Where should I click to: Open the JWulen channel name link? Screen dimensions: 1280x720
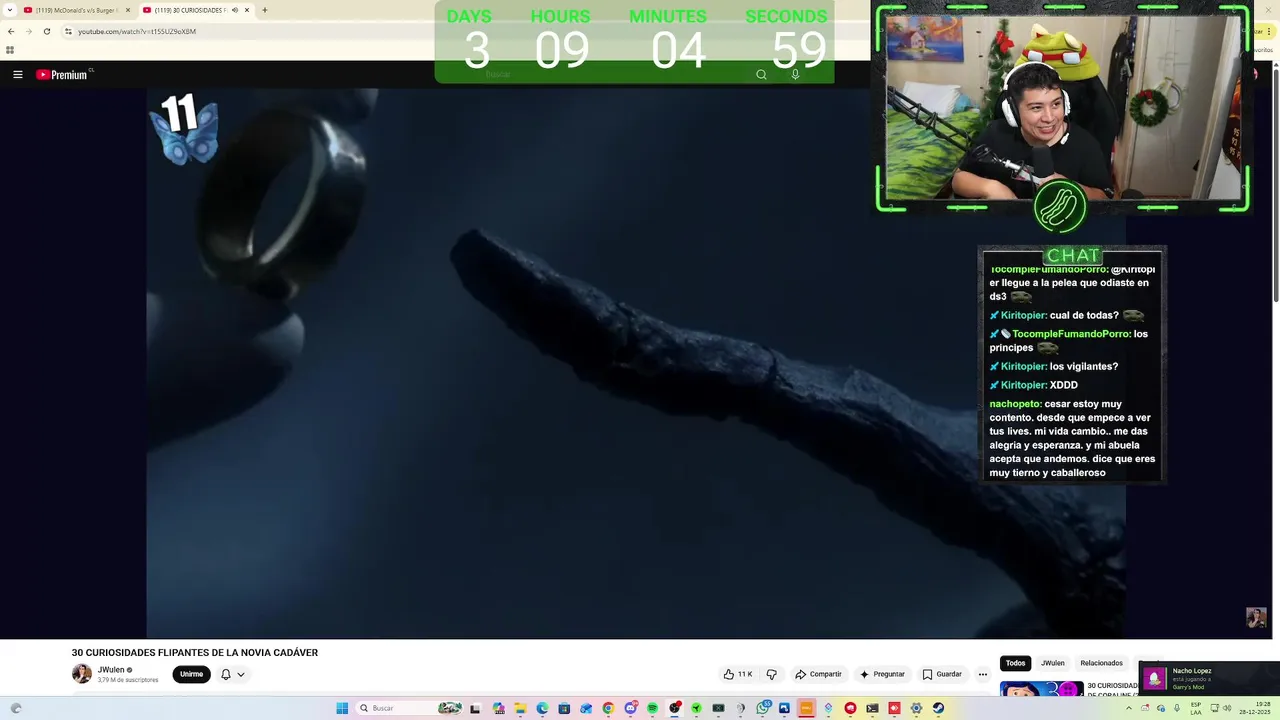pos(111,670)
